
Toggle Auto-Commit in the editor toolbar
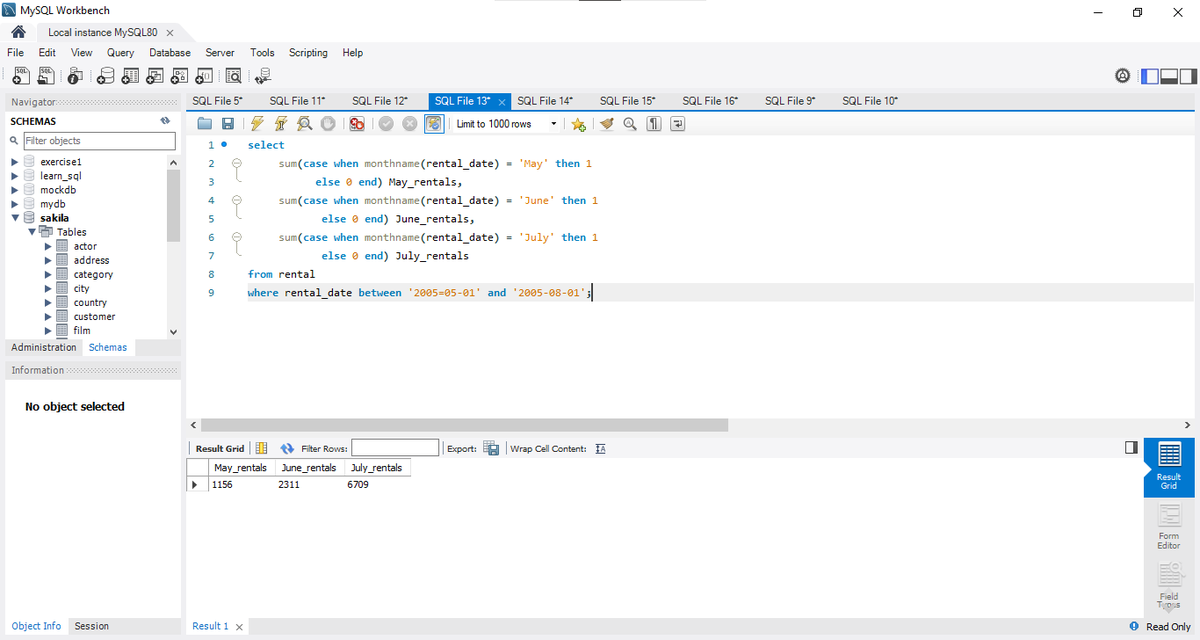click(434, 123)
